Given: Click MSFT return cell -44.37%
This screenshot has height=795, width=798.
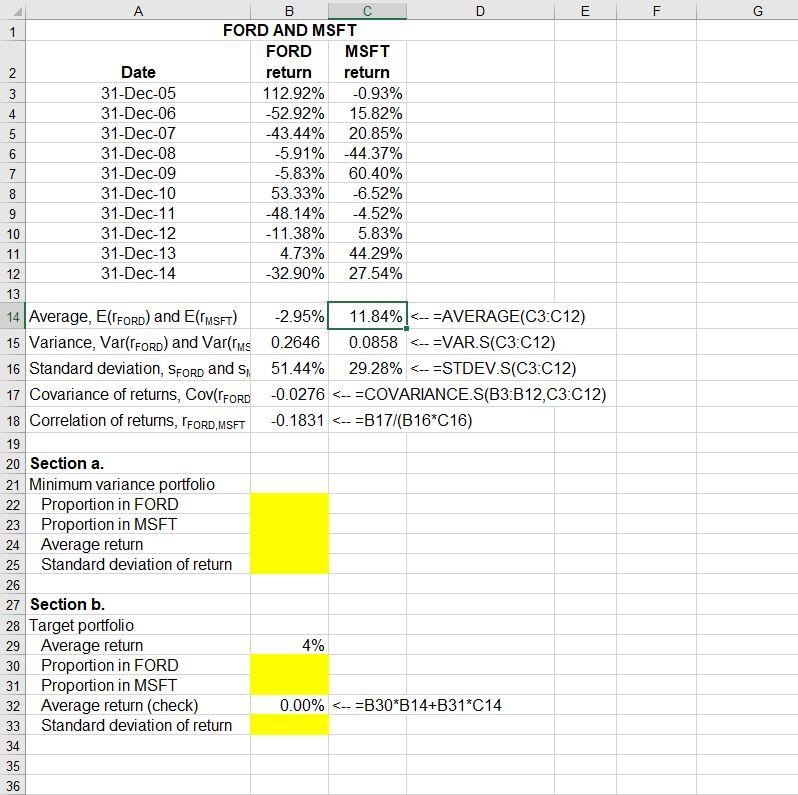Looking at the screenshot, I should pyautogui.click(x=367, y=153).
